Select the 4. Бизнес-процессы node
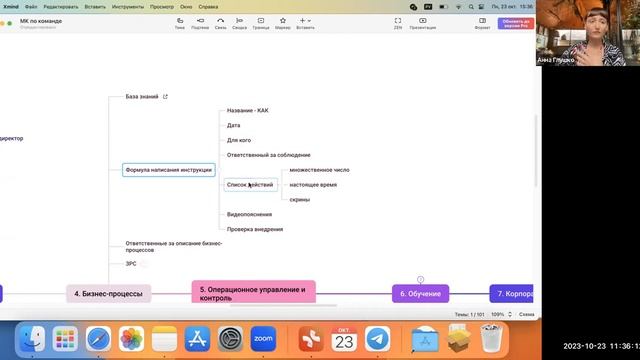 click(x=109, y=293)
